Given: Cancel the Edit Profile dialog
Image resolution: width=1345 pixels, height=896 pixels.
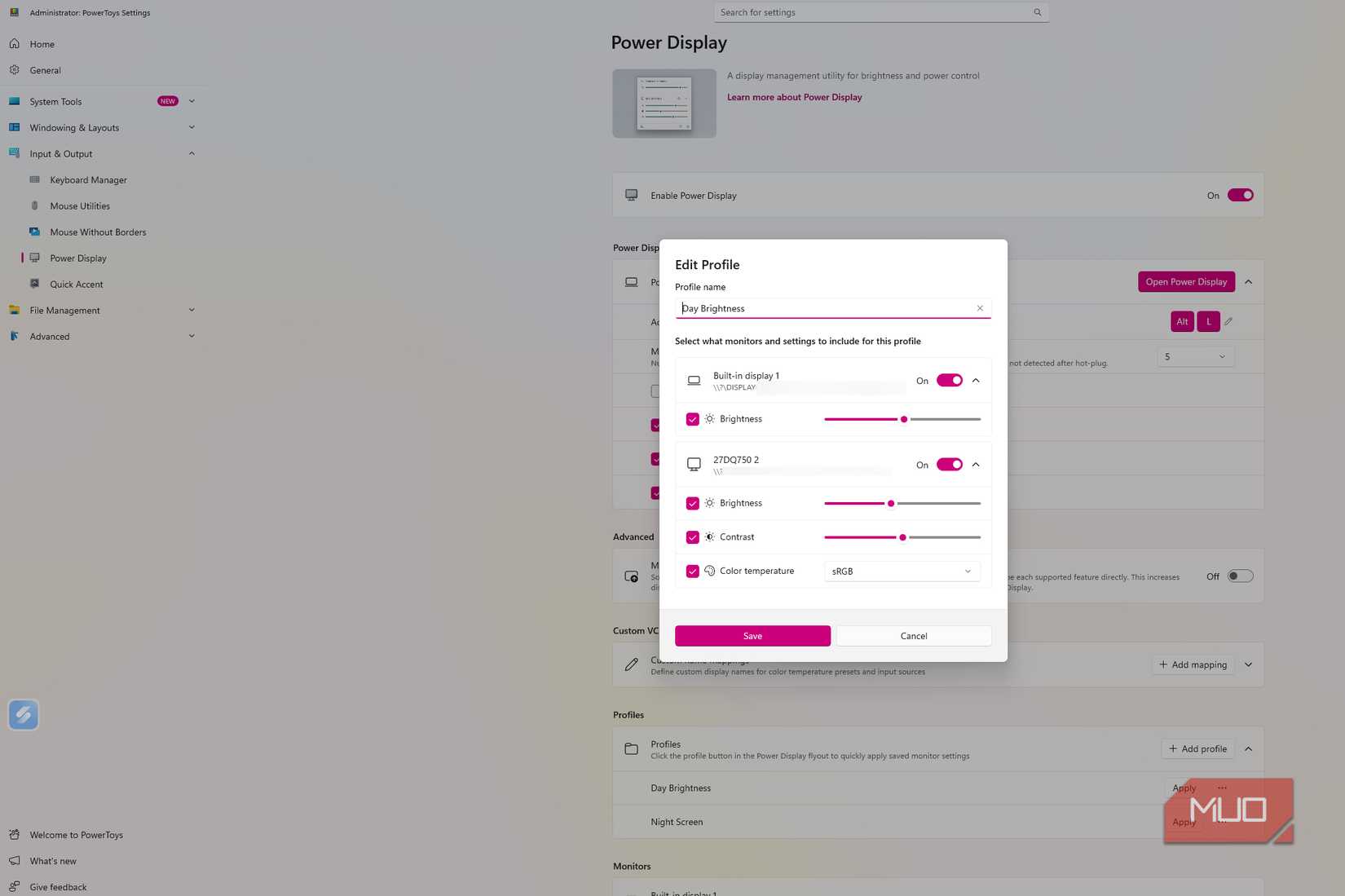Looking at the screenshot, I should click(x=914, y=636).
